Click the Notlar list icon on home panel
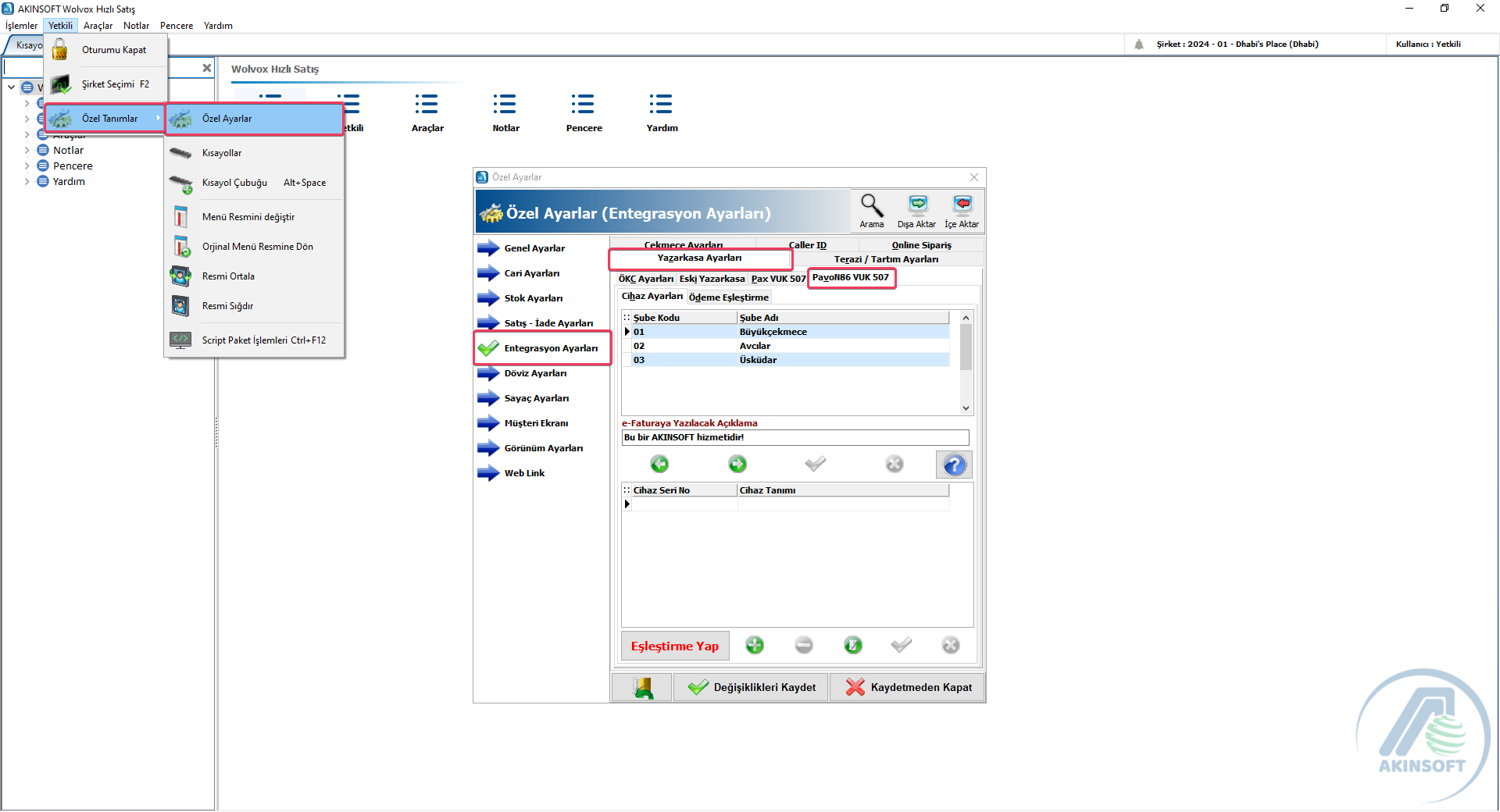The image size is (1500, 812). (505, 104)
